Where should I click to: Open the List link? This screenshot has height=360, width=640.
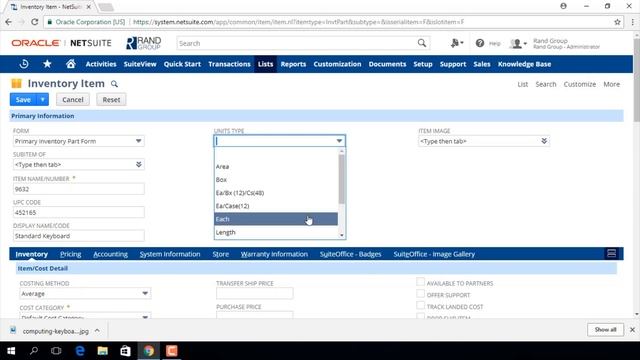tap(522, 84)
